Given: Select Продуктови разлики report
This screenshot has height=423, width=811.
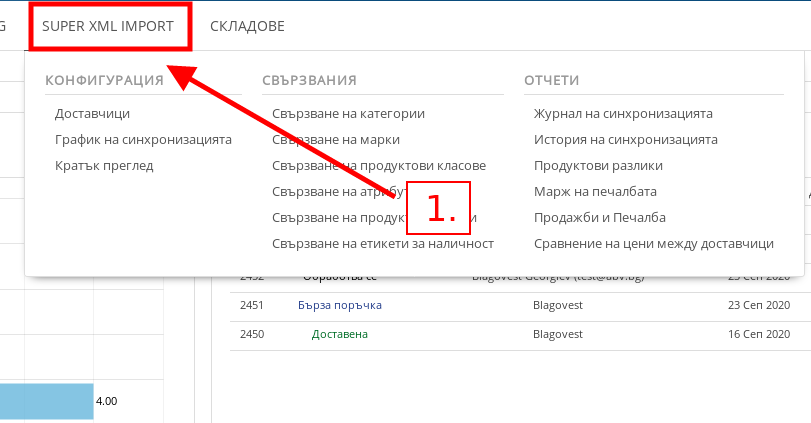Looking at the screenshot, I should pos(598,166).
